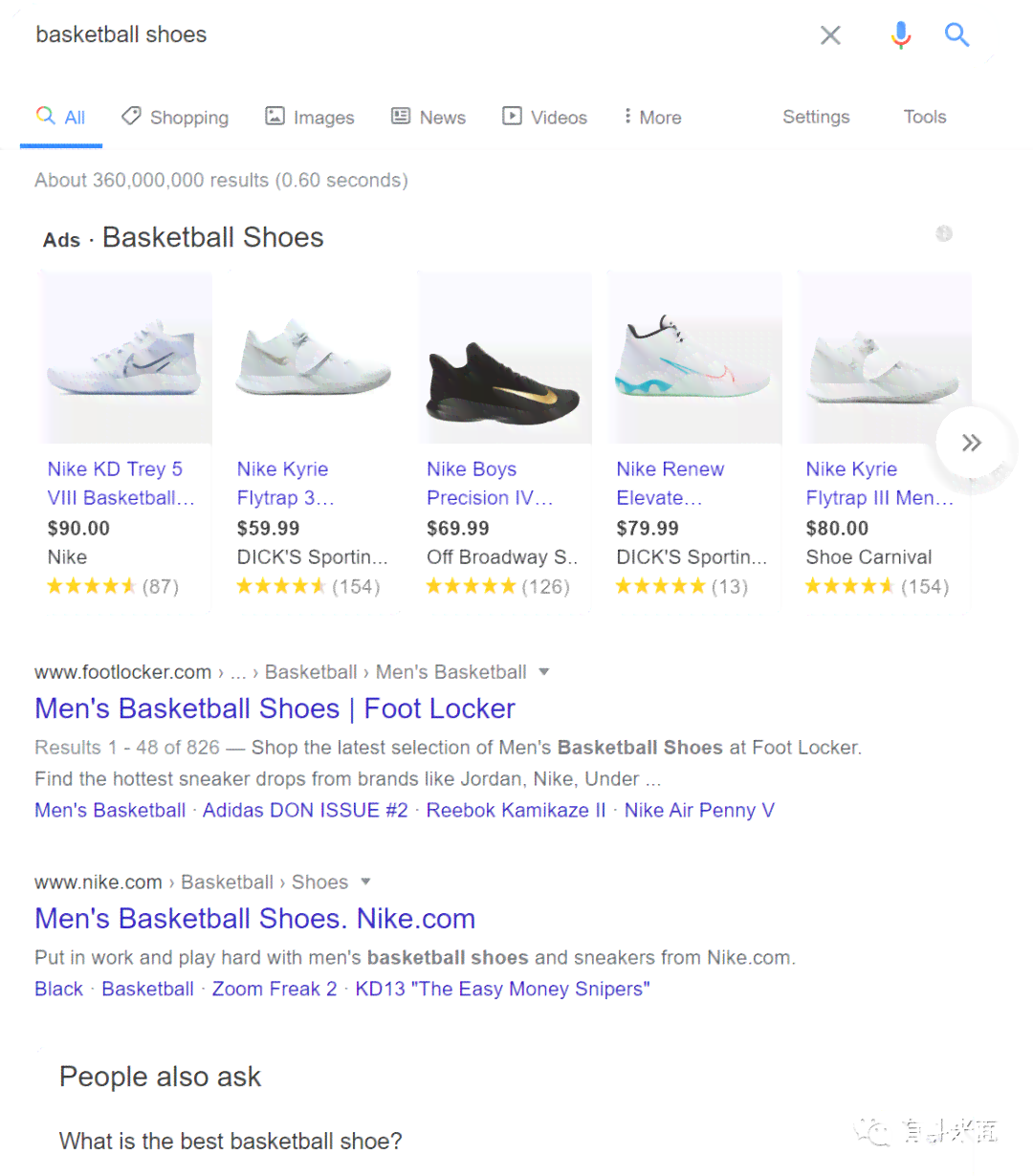The image size is (1033, 1176).
Task: Open the News results tab
Action: coord(429,118)
